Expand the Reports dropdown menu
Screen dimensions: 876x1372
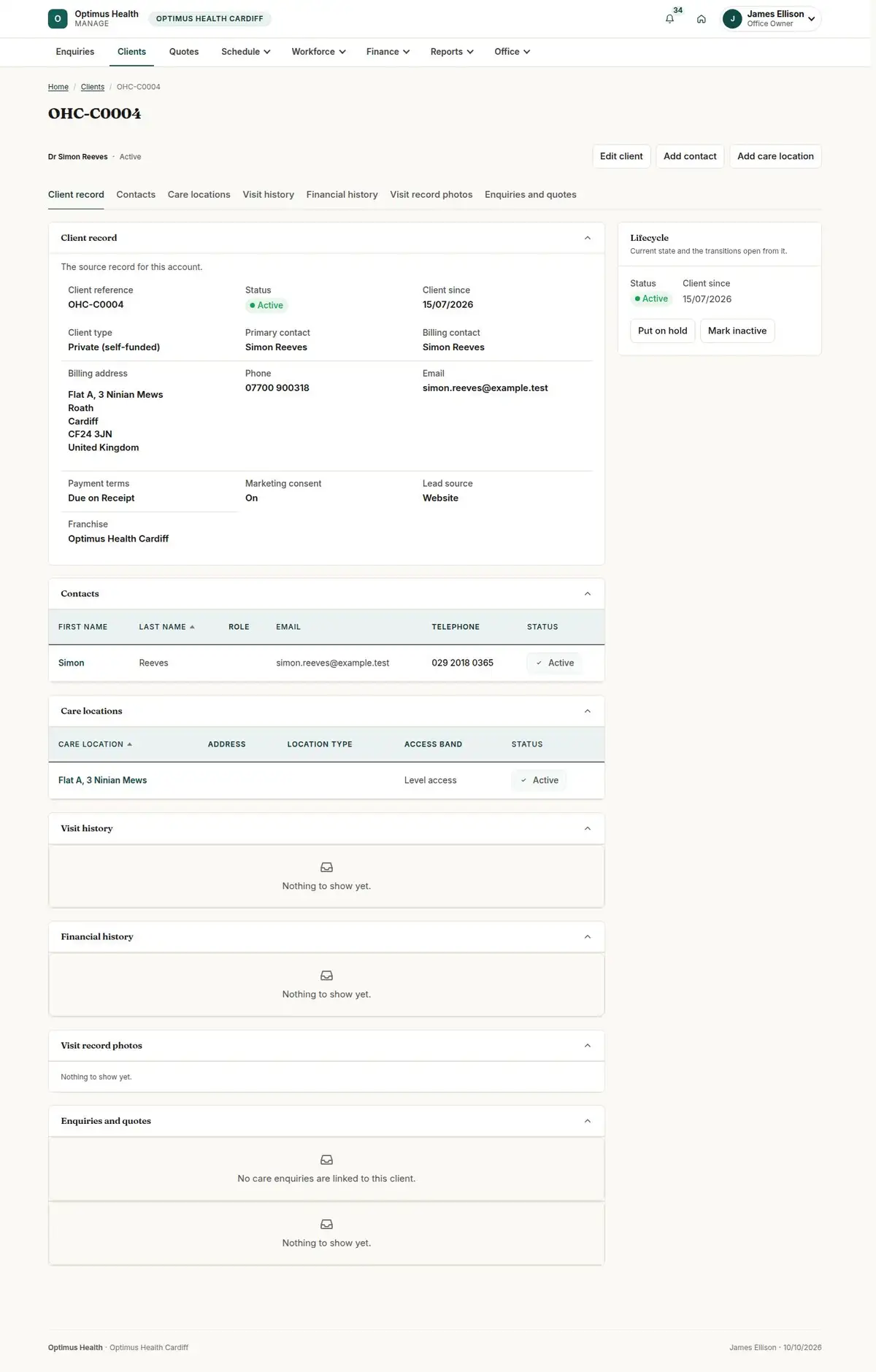tap(452, 52)
